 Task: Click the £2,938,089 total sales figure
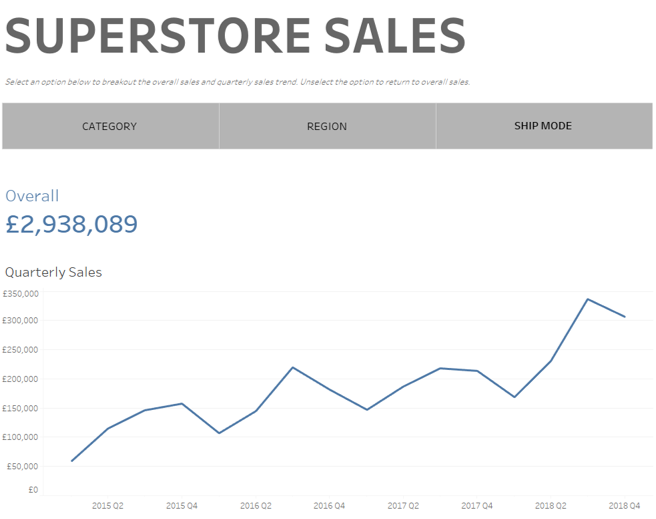71,224
